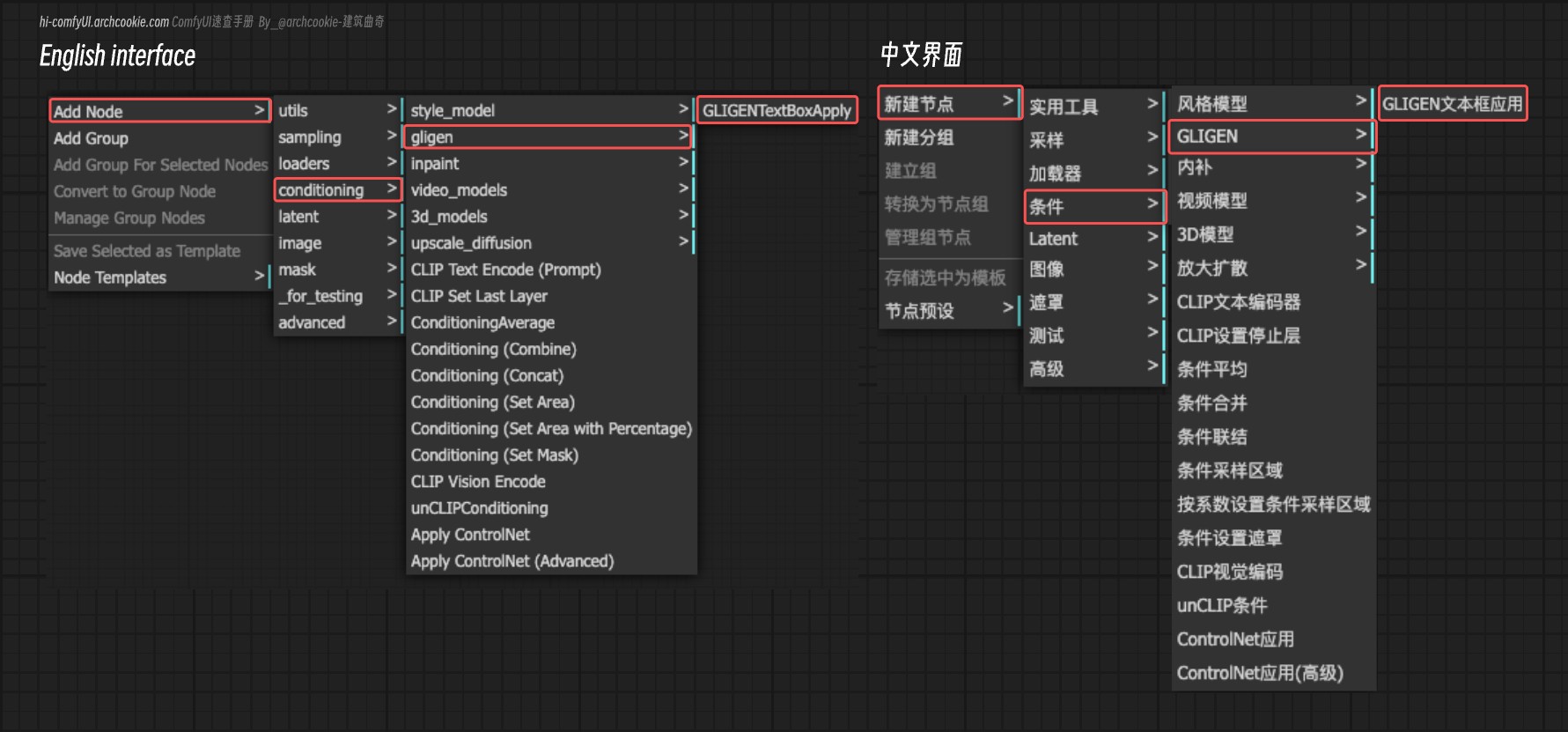Image resolution: width=1568 pixels, height=732 pixels.
Task: Expand the sampling submenu
Action: [338, 137]
